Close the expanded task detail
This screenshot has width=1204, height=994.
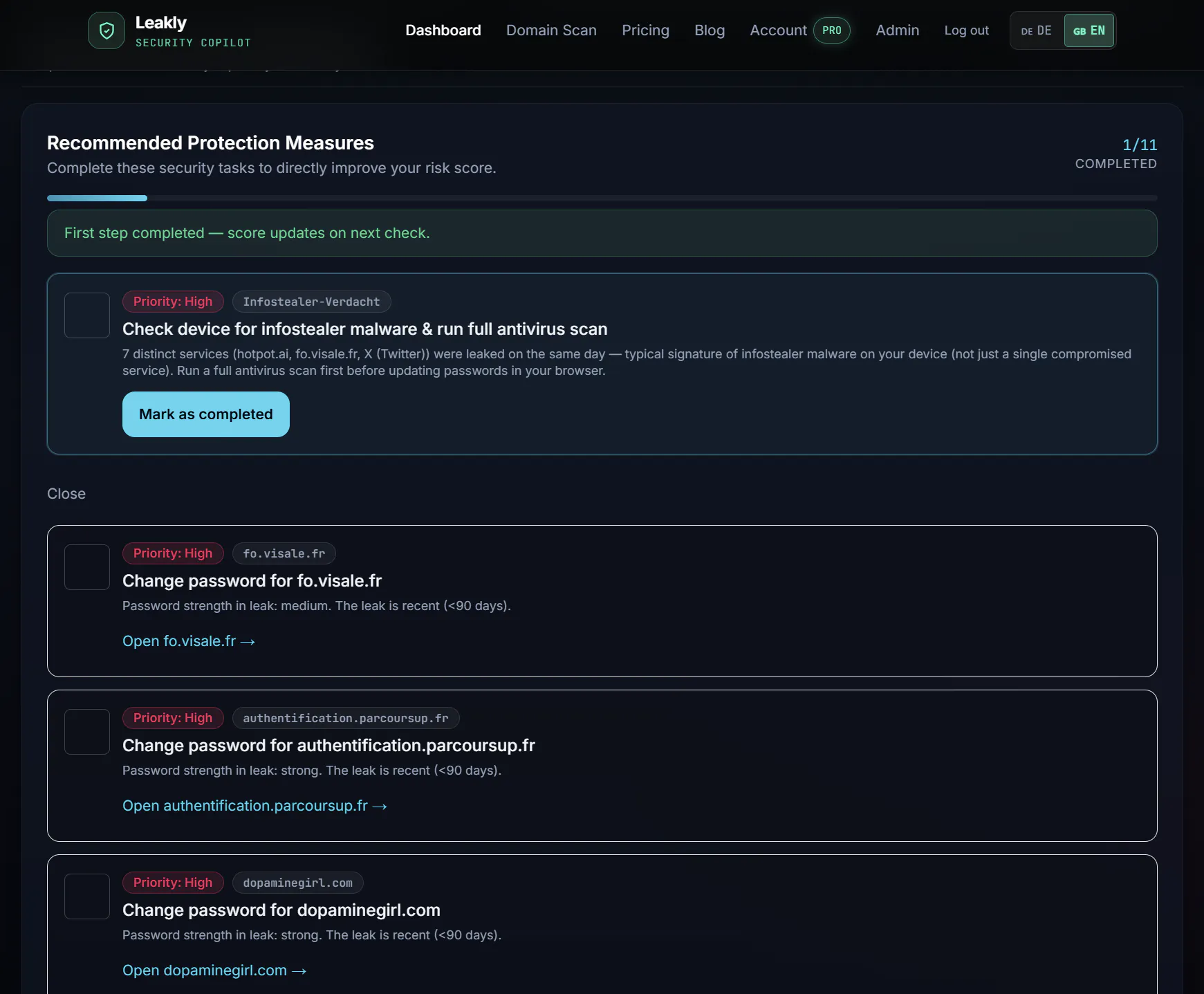[66, 494]
